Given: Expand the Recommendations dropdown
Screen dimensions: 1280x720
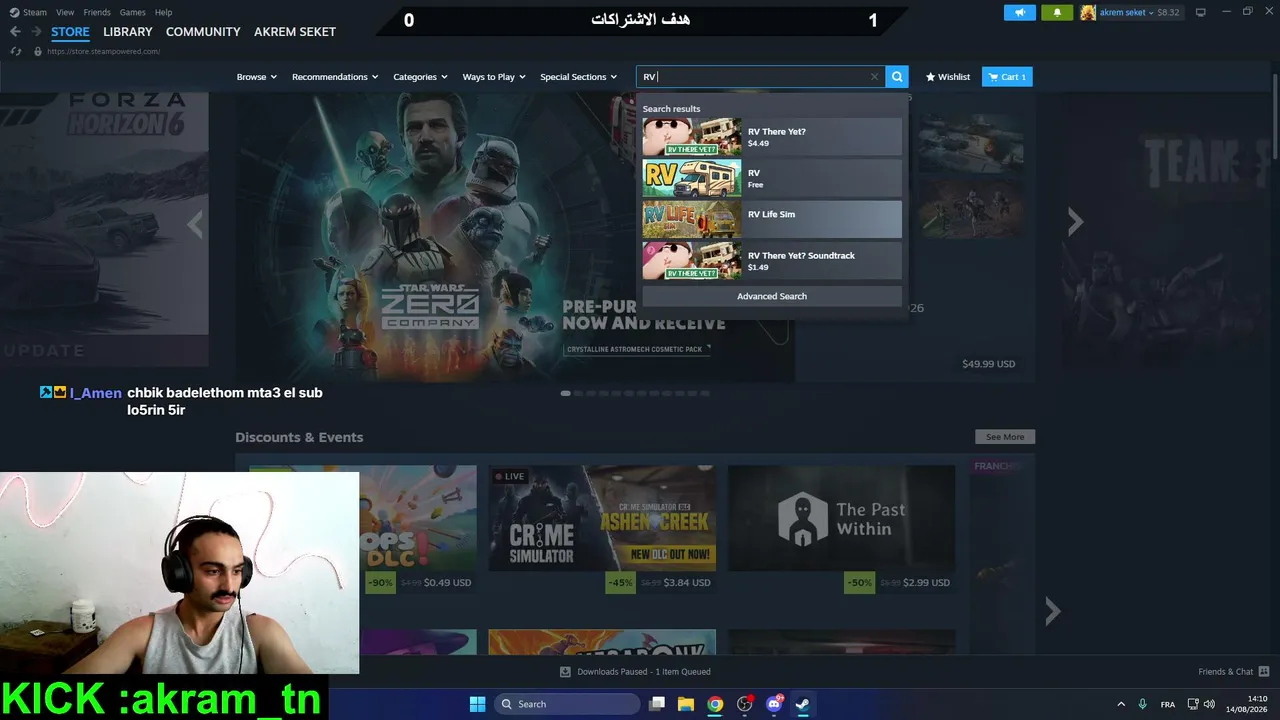Looking at the screenshot, I should point(335,77).
